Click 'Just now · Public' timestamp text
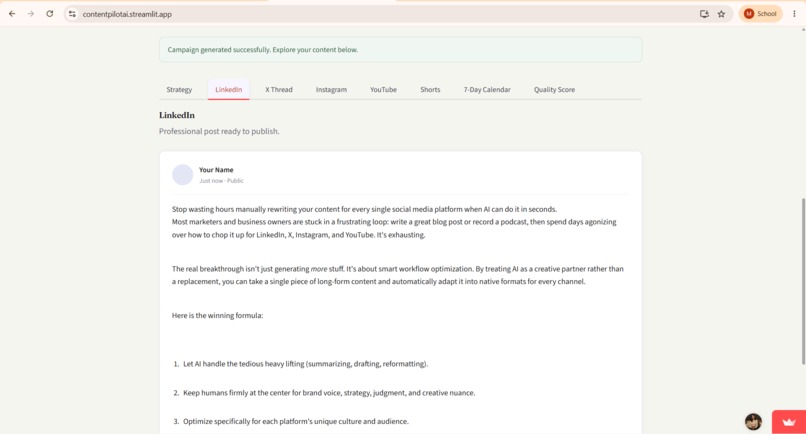Image resolution: width=806 pixels, height=434 pixels. point(222,180)
